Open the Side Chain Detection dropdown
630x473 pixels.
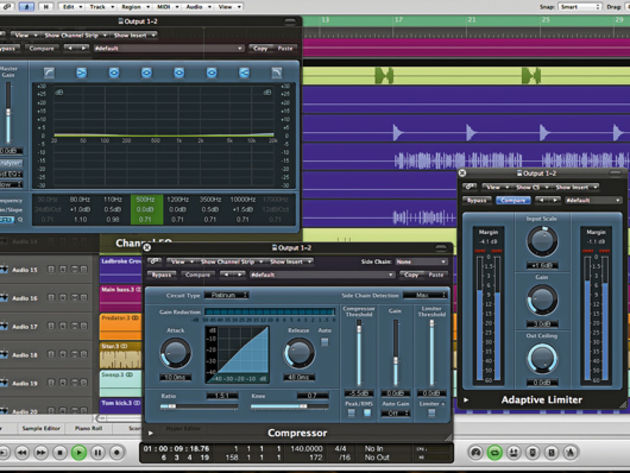[x=425, y=295]
